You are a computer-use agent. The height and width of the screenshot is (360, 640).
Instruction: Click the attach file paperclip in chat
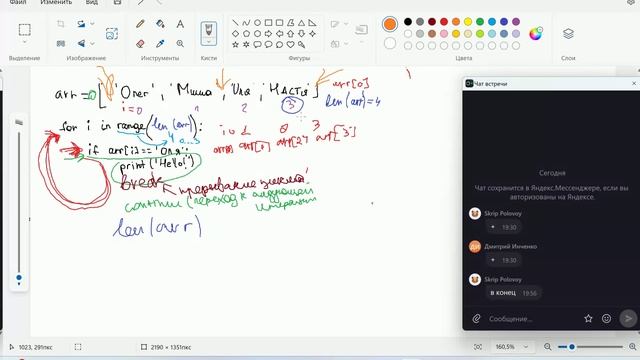pos(476,318)
